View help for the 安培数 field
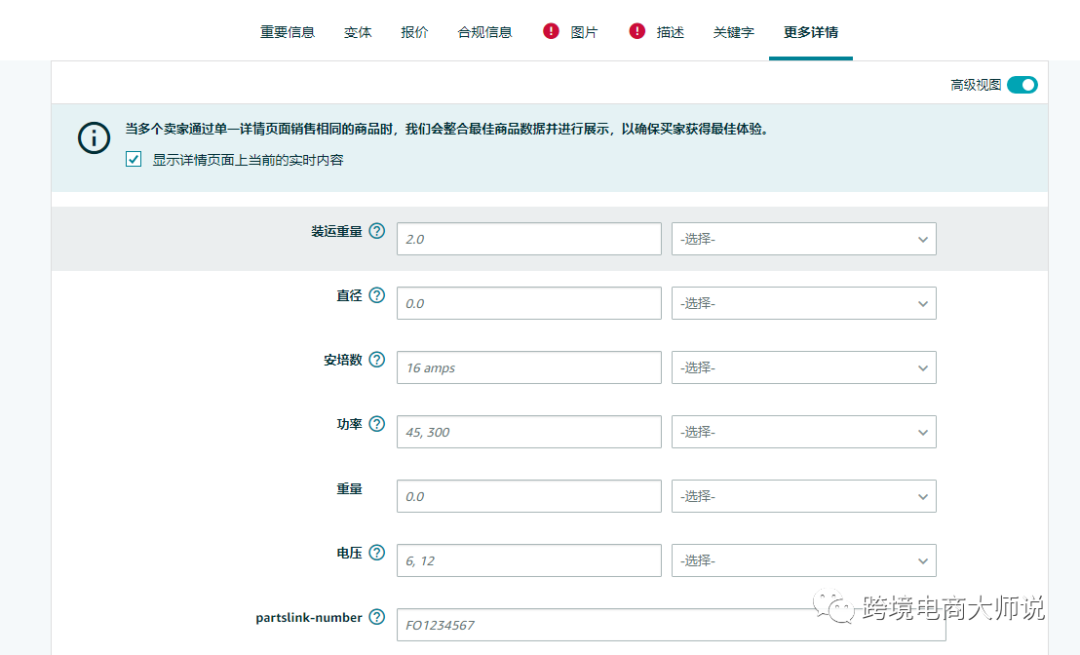The width and height of the screenshot is (1080, 655). click(376, 359)
